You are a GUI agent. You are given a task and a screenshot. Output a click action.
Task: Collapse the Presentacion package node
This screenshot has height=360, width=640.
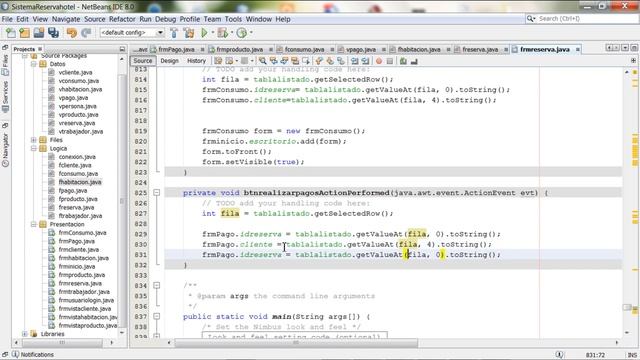pyautogui.click(x=34, y=224)
